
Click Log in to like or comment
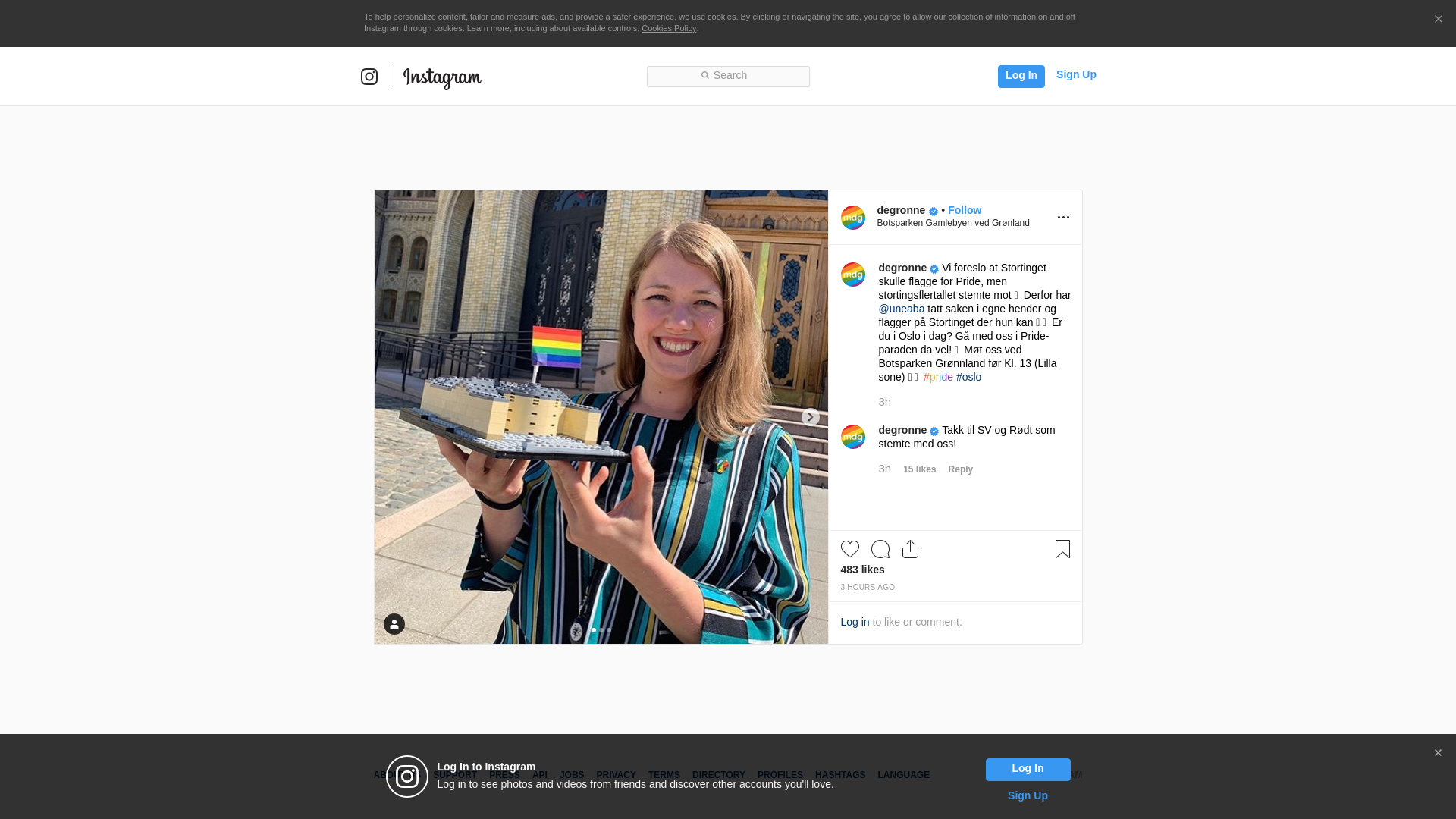pyautogui.click(x=855, y=622)
